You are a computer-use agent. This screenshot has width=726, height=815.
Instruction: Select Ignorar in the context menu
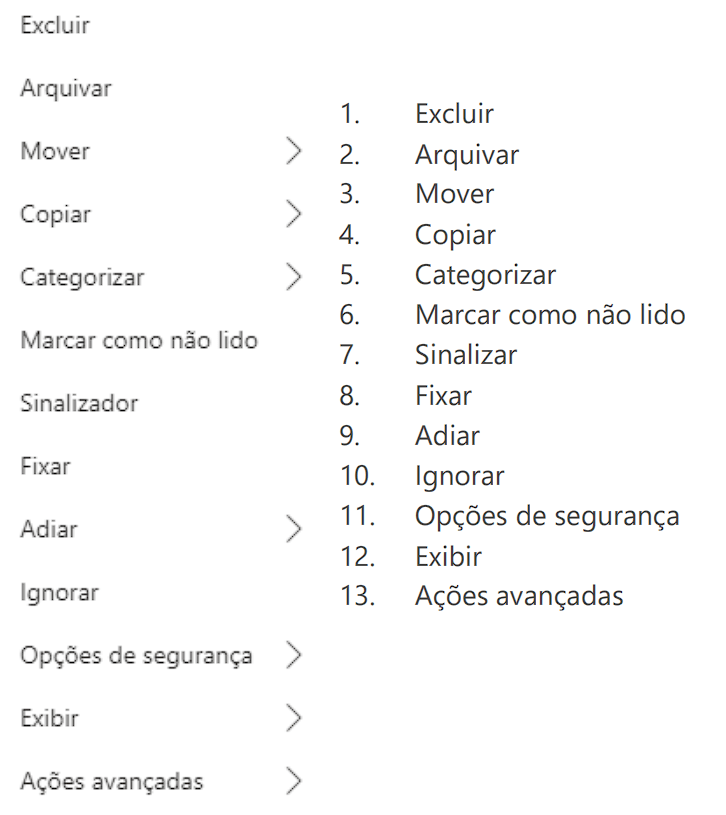click(59, 593)
